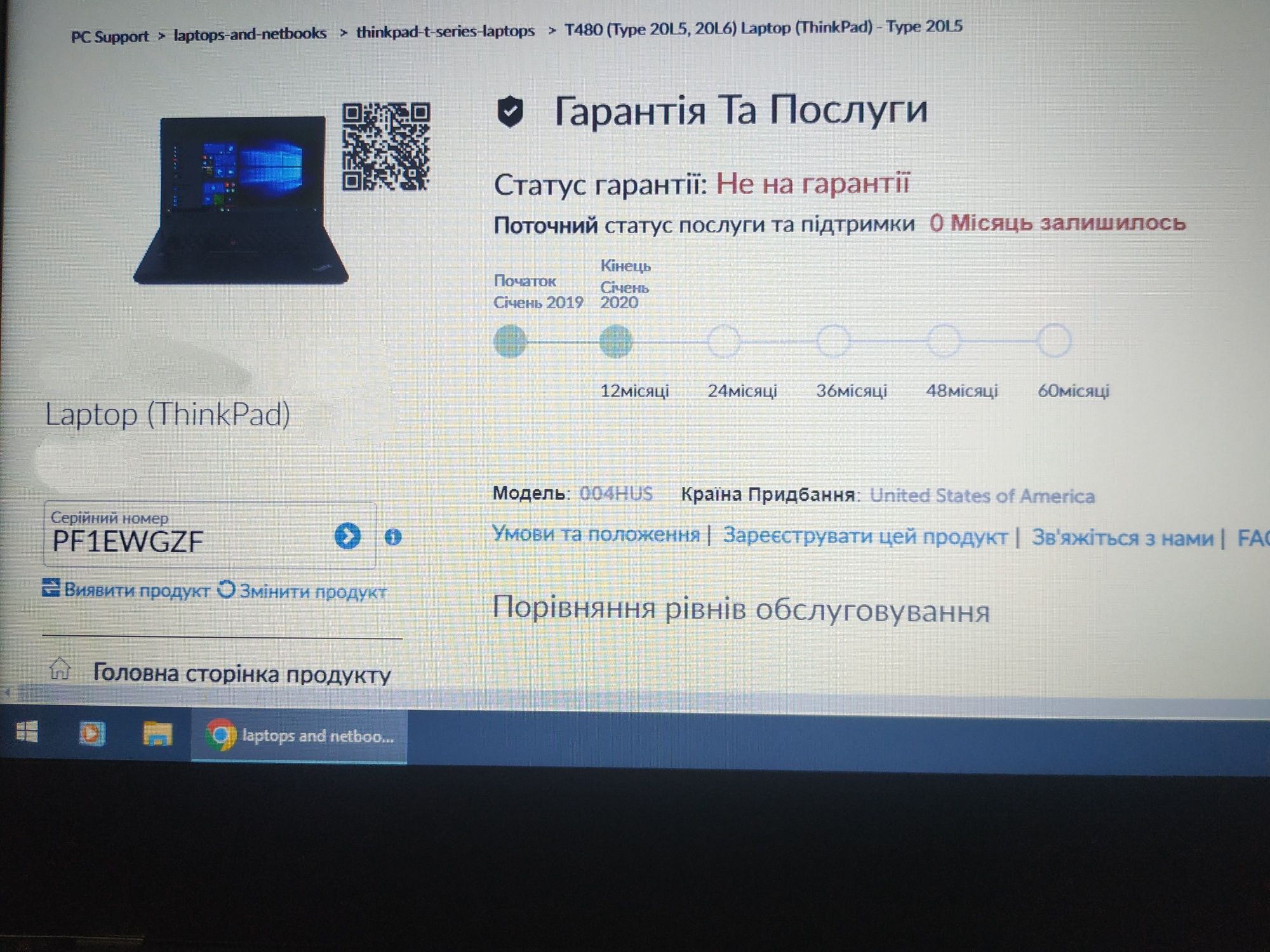This screenshot has width=1270, height=952.
Task: Click the horizontal scrollbar left arrow
Action: click(8, 692)
